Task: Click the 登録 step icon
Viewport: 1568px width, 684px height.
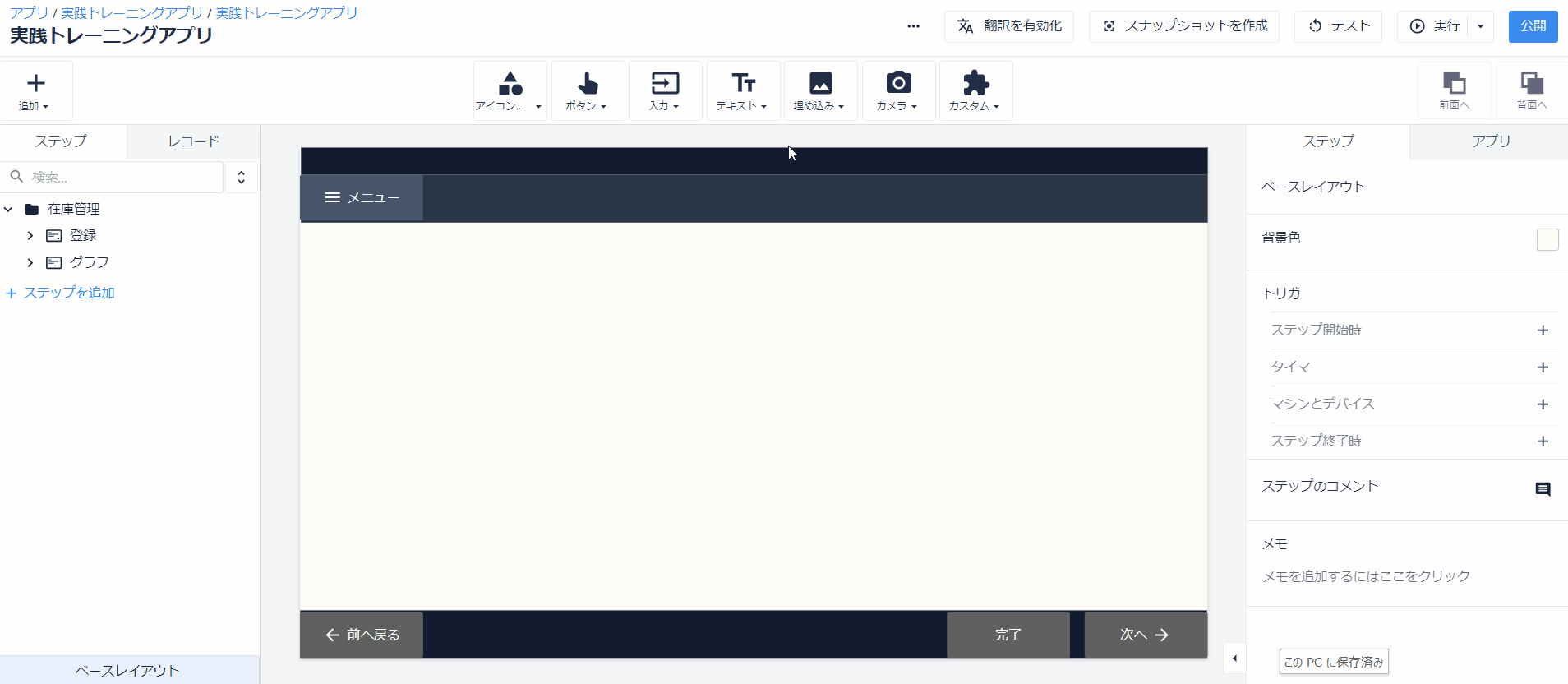Action: pos(54,236)
